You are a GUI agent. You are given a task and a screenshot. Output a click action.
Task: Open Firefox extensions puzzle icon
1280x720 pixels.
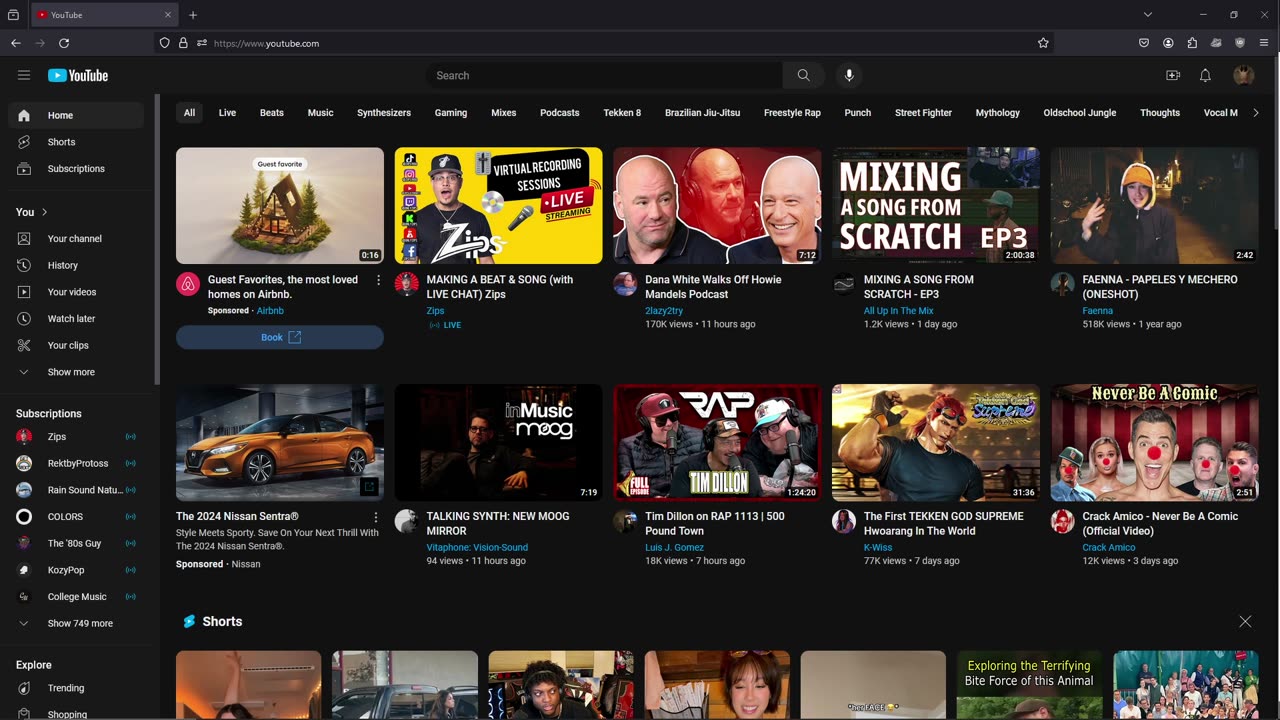(x=1192, y=43)
